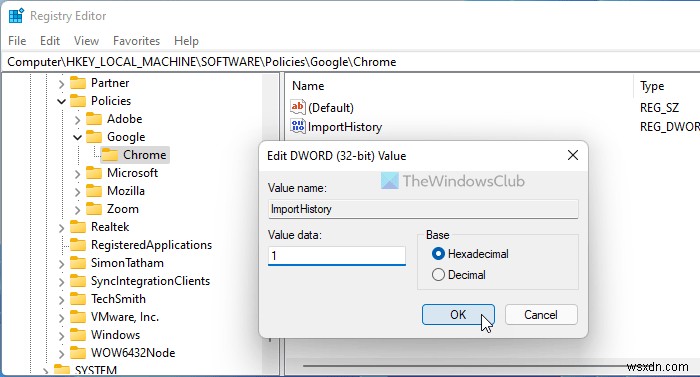This screenshot has width=700, height=377.
Task: Expand the SimonTatham key
Action: tap(61, 264)
